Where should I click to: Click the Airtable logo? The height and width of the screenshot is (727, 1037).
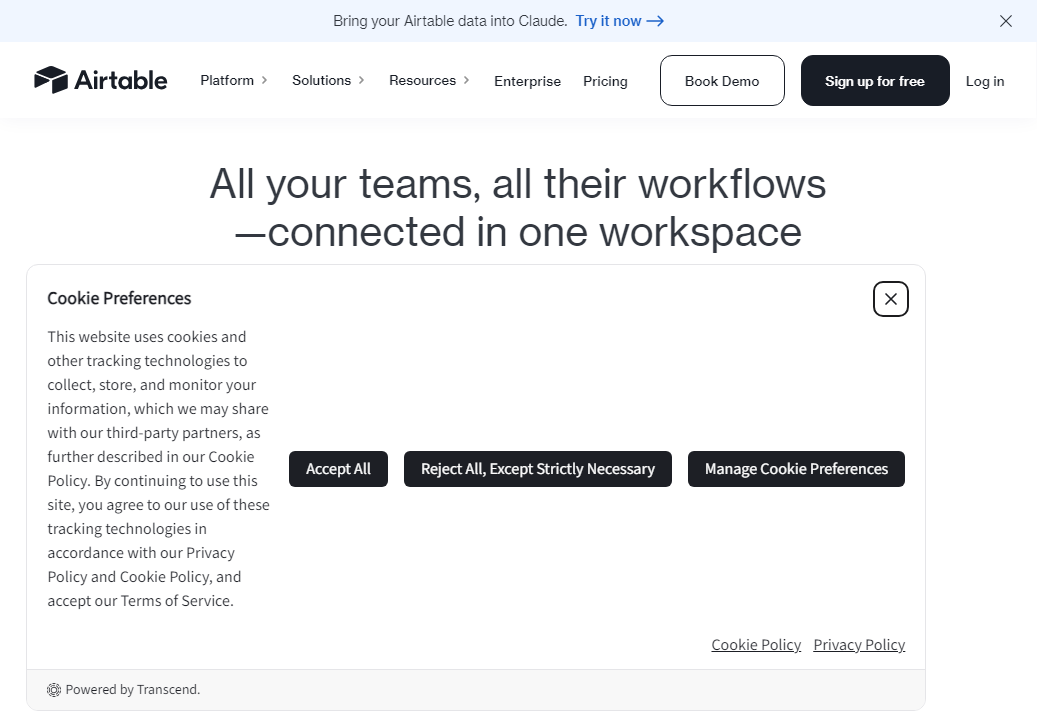pyautogui.click(x=101, y=80)
